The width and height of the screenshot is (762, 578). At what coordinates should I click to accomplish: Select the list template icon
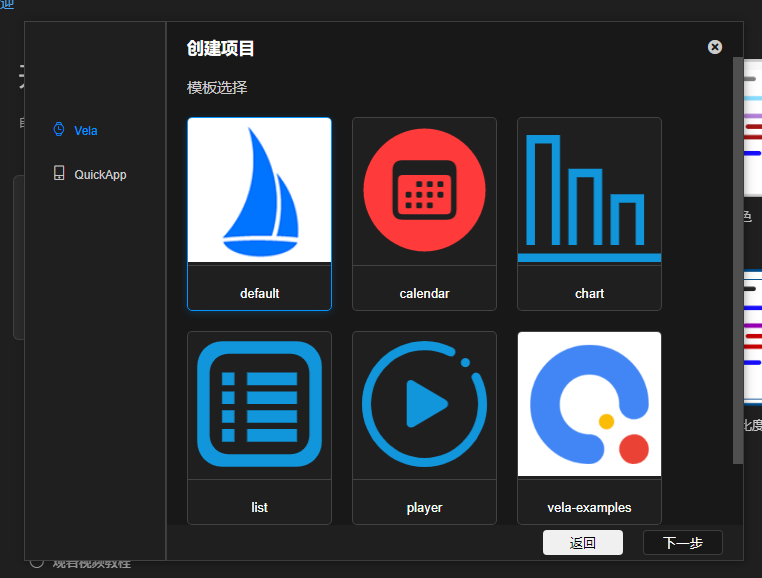pos(260,404)
